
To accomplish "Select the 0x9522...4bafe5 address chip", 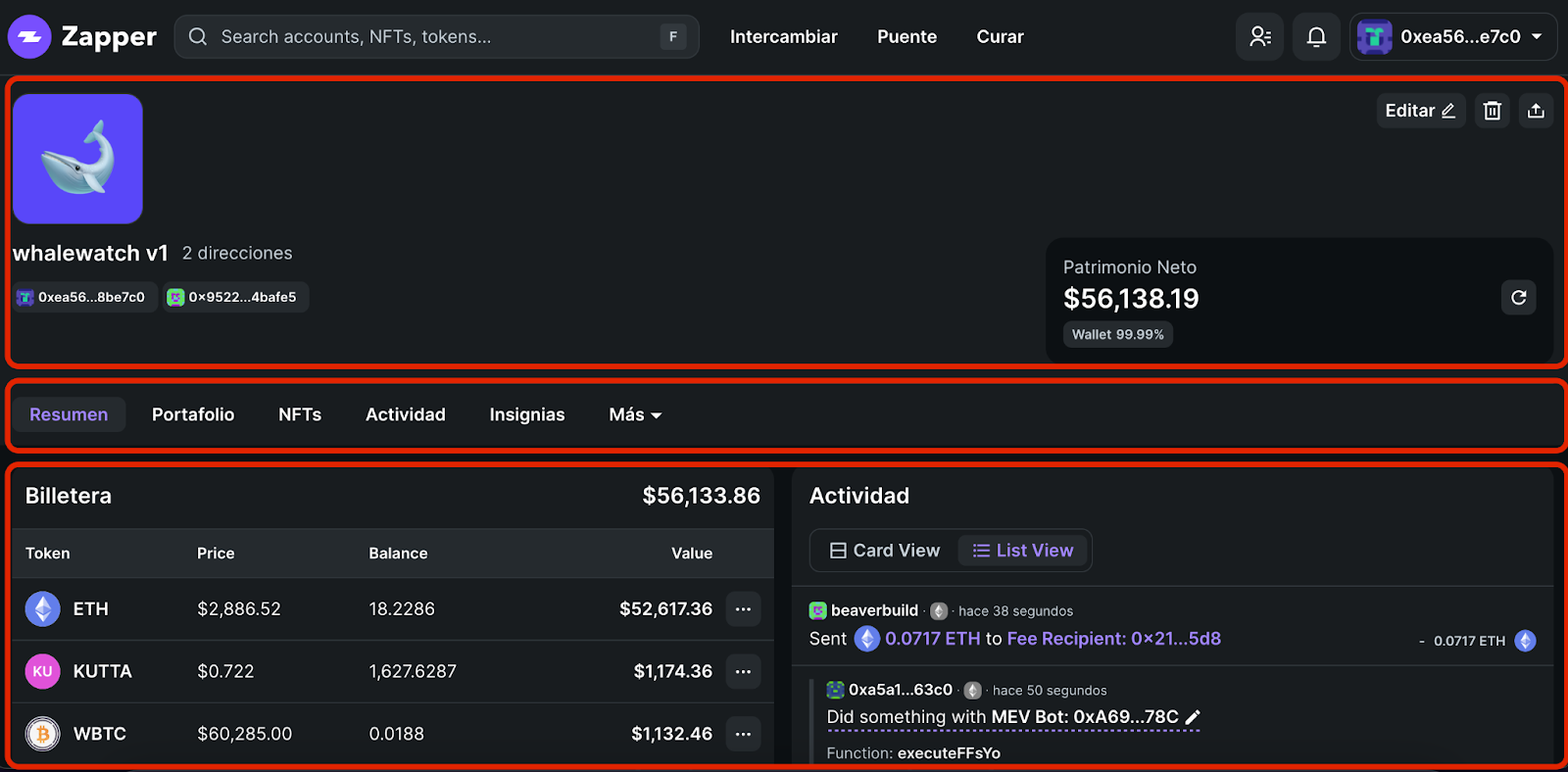I will 235,297.
